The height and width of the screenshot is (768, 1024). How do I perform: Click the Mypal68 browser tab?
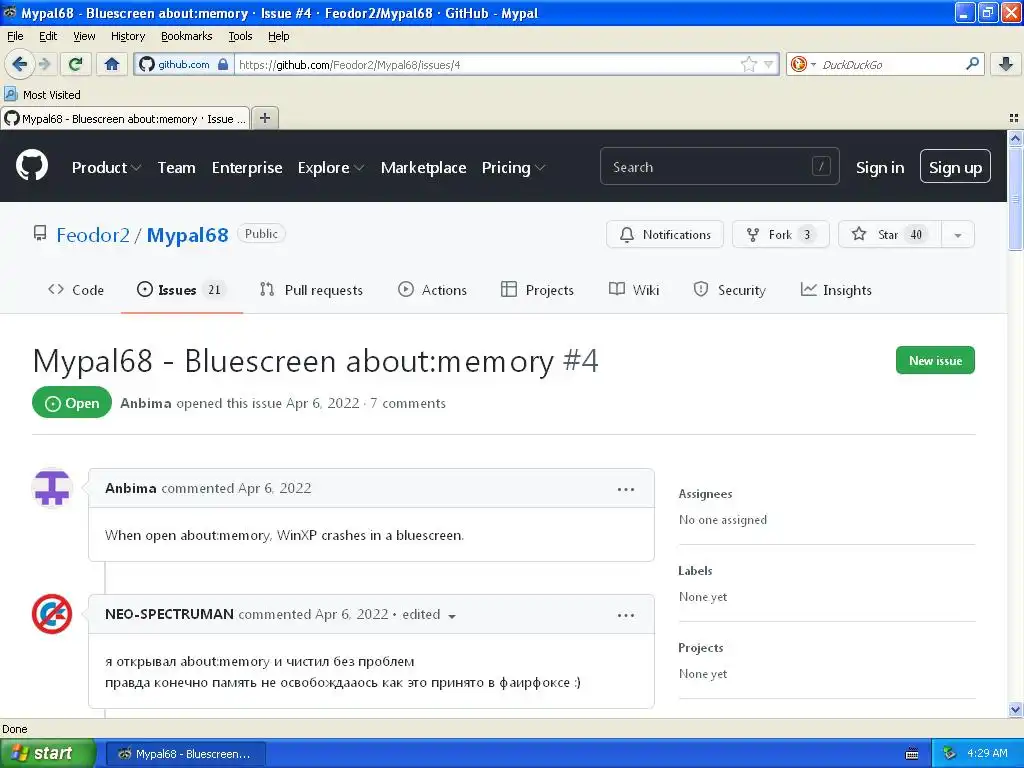tap(125, 118)
